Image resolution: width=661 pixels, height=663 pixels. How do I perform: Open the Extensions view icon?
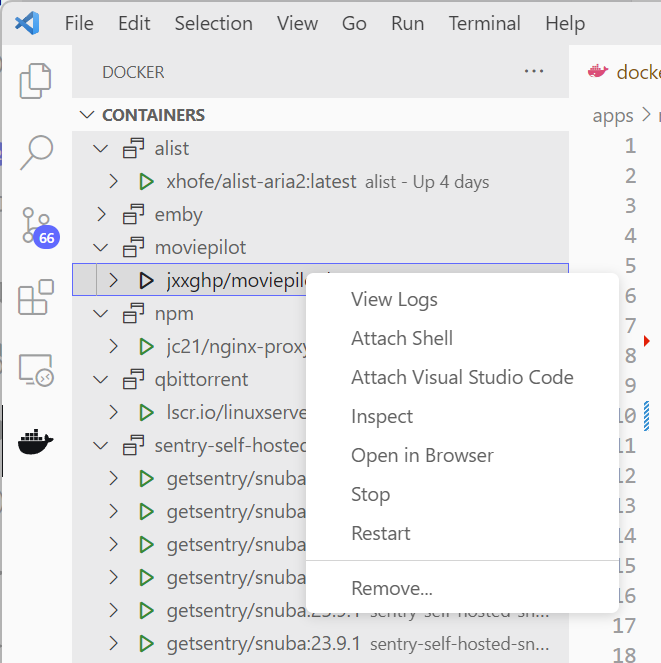[36, 298]
